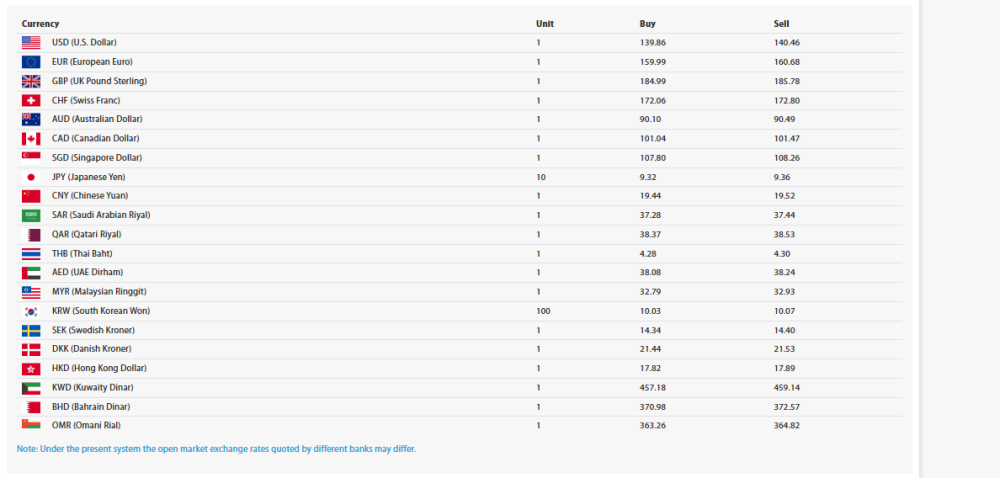Click the Saudi Arabian flag icon

(x=31, y=215)
